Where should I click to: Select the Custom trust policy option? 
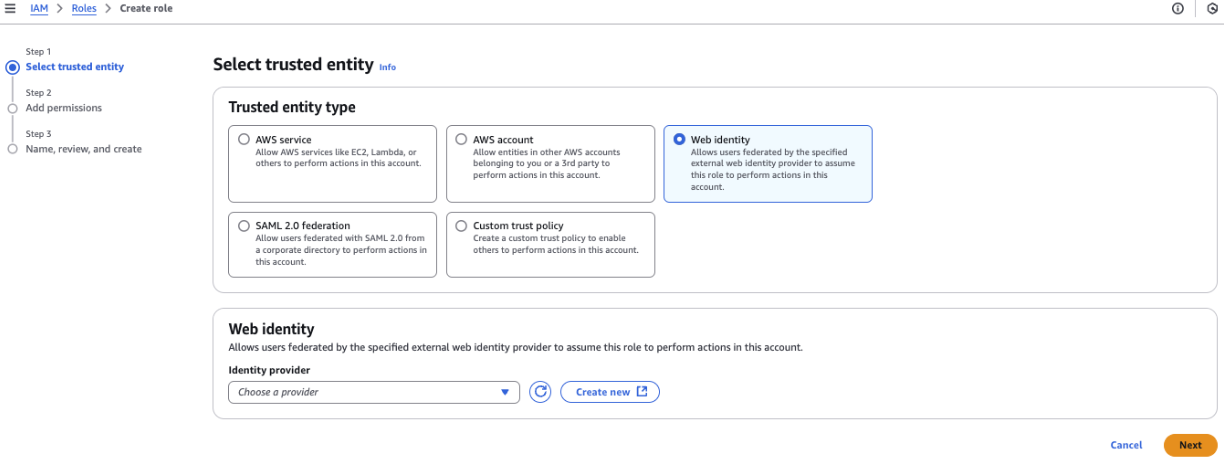pos(461,226)
